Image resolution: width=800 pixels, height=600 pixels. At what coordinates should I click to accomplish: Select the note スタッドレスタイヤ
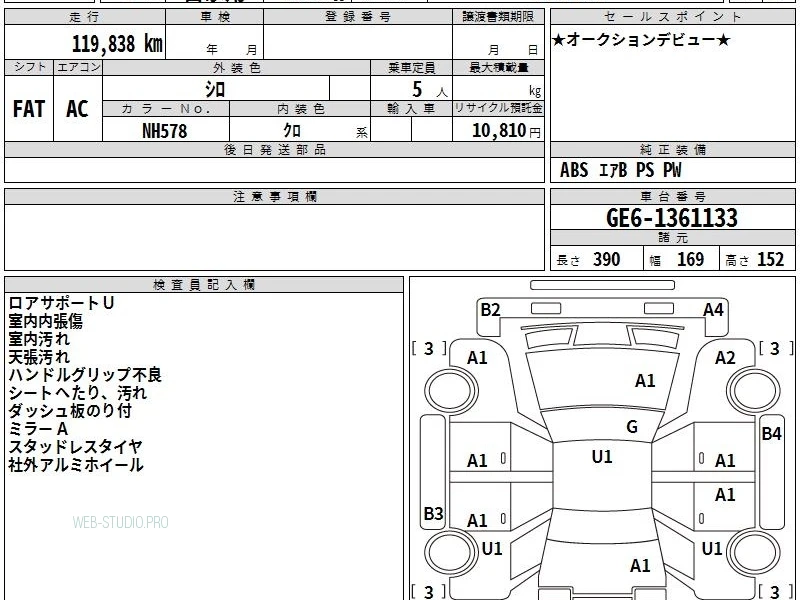75,446
